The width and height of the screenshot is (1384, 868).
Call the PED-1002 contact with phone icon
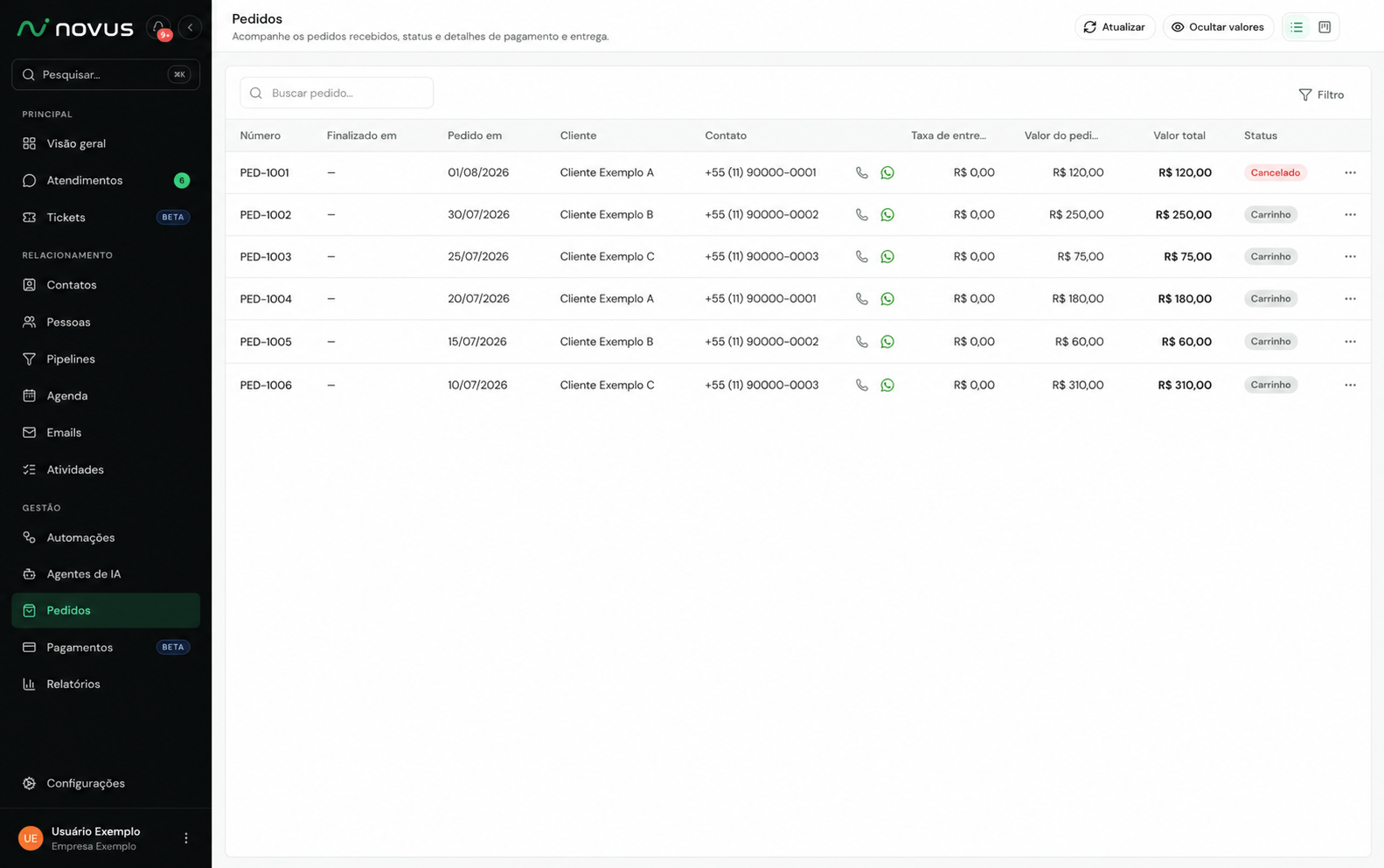(861, 215)
